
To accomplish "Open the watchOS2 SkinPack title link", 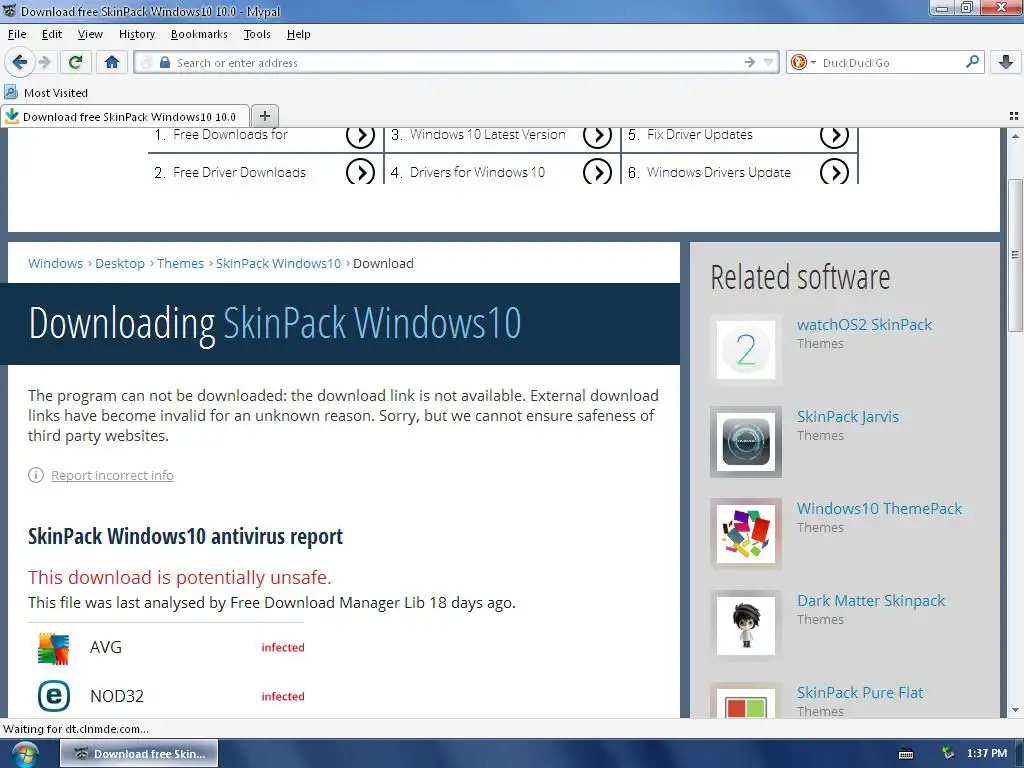I will [x=864, y=325].
